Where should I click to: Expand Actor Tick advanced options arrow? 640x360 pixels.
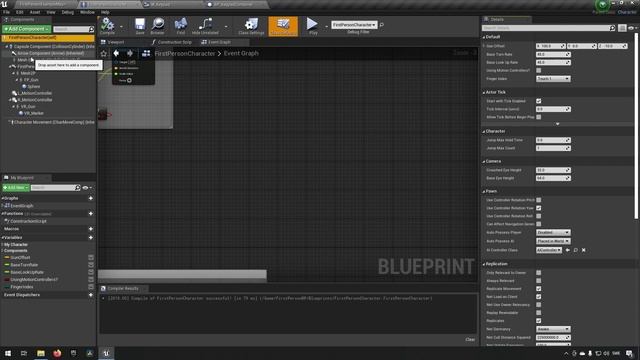point(558,124)
